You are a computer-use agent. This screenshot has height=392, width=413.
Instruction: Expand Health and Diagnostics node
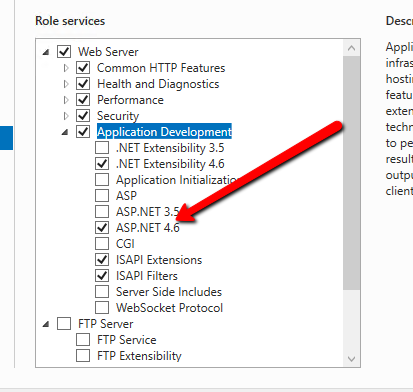point(66,84)
